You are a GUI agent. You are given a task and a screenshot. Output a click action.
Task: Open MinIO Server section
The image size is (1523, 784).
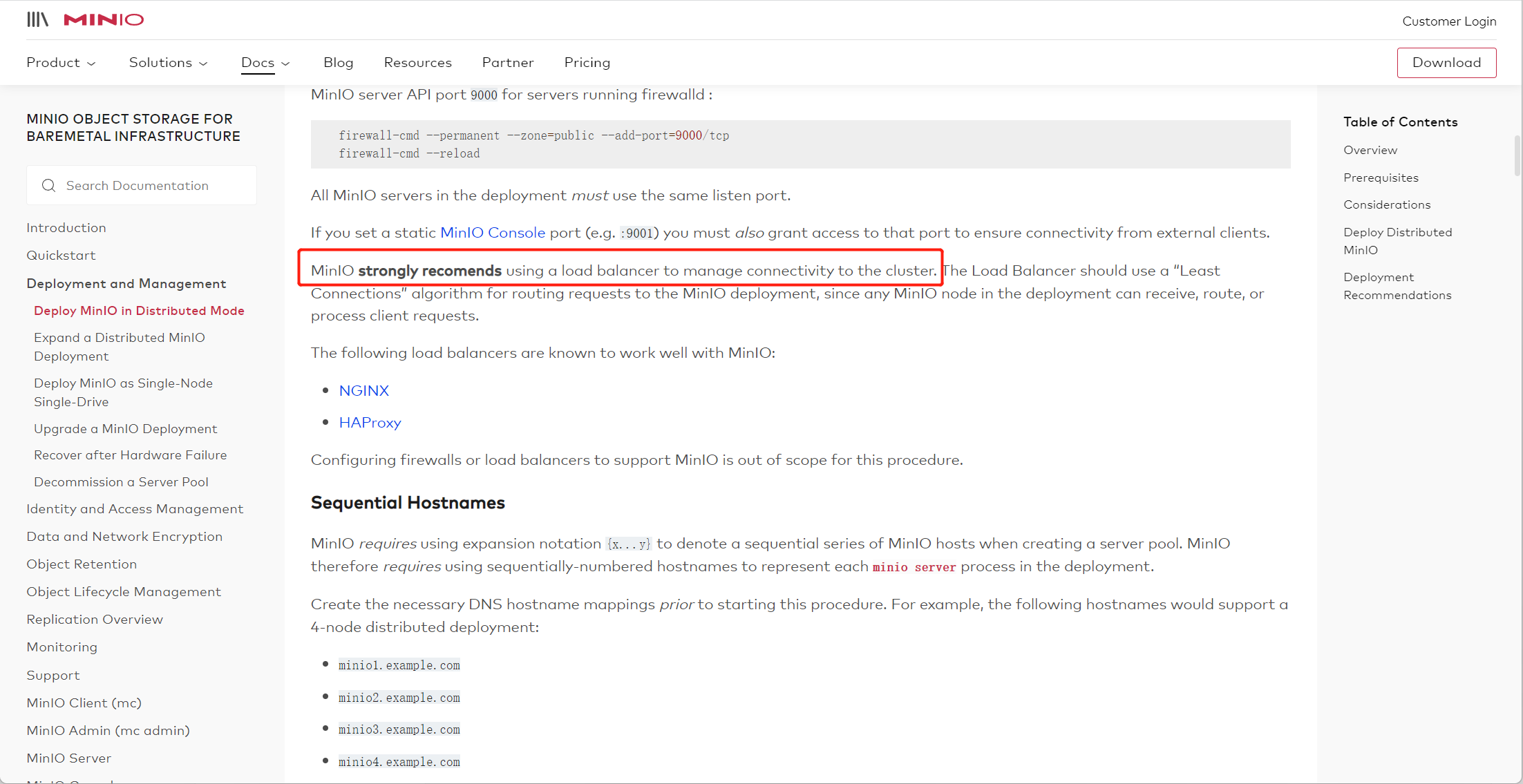tap(68, 758)
